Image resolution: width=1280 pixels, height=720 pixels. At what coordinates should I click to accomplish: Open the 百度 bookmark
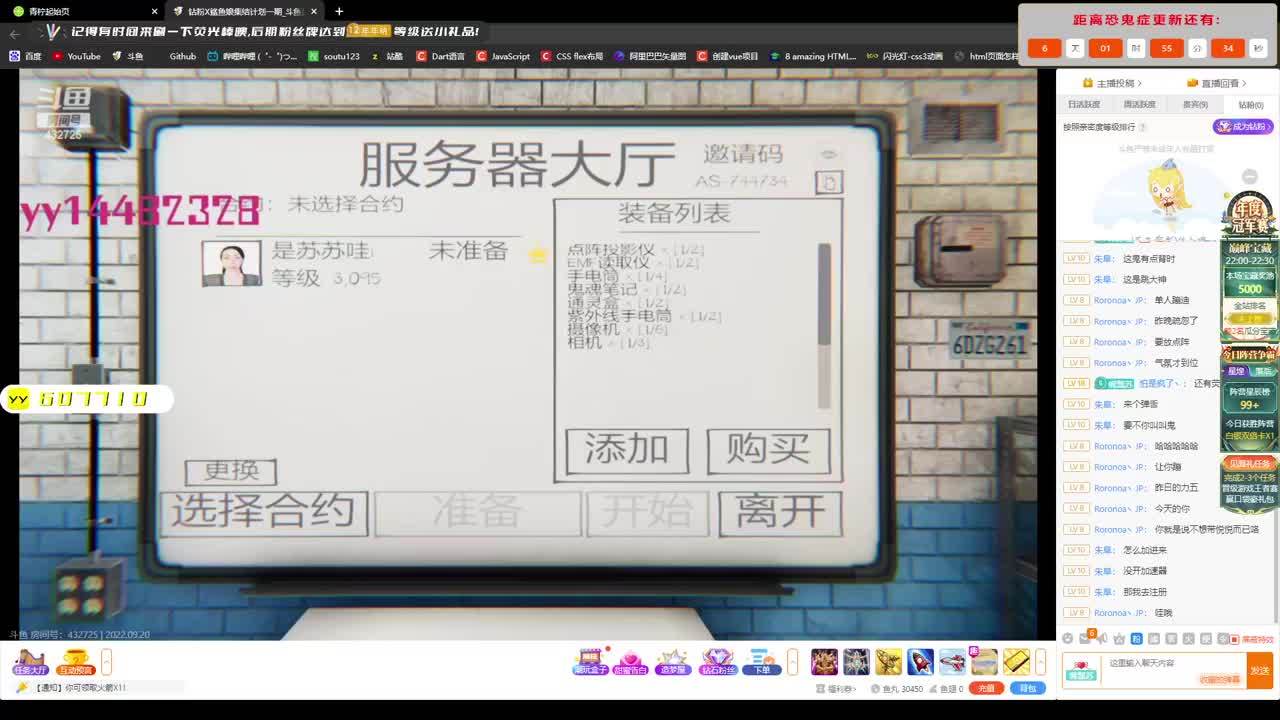26,56
